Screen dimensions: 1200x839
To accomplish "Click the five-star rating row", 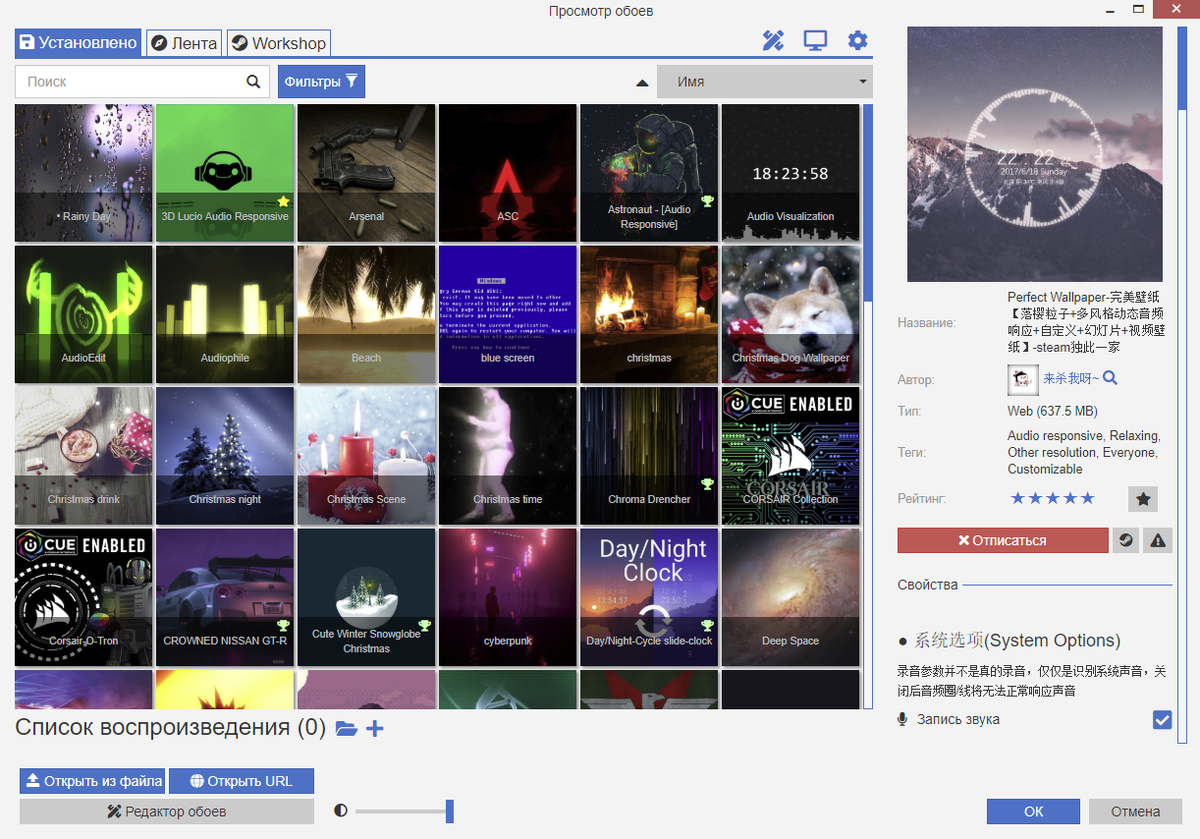I will click(x=1052, y=498).
